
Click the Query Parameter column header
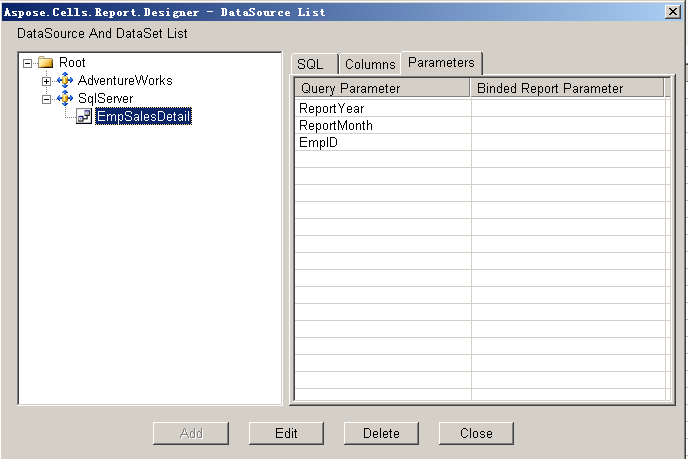[x=382, y=88]
